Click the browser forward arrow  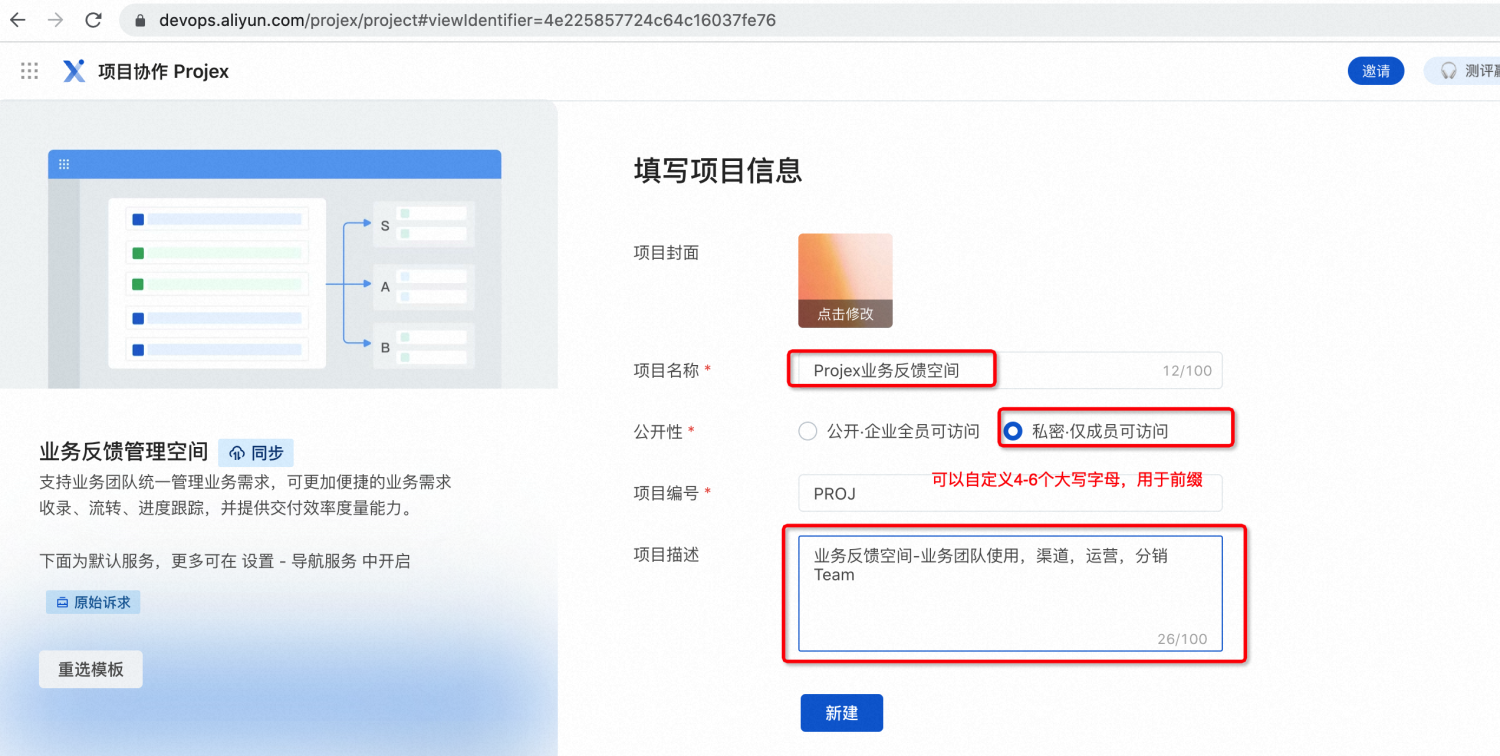point(56,20)
